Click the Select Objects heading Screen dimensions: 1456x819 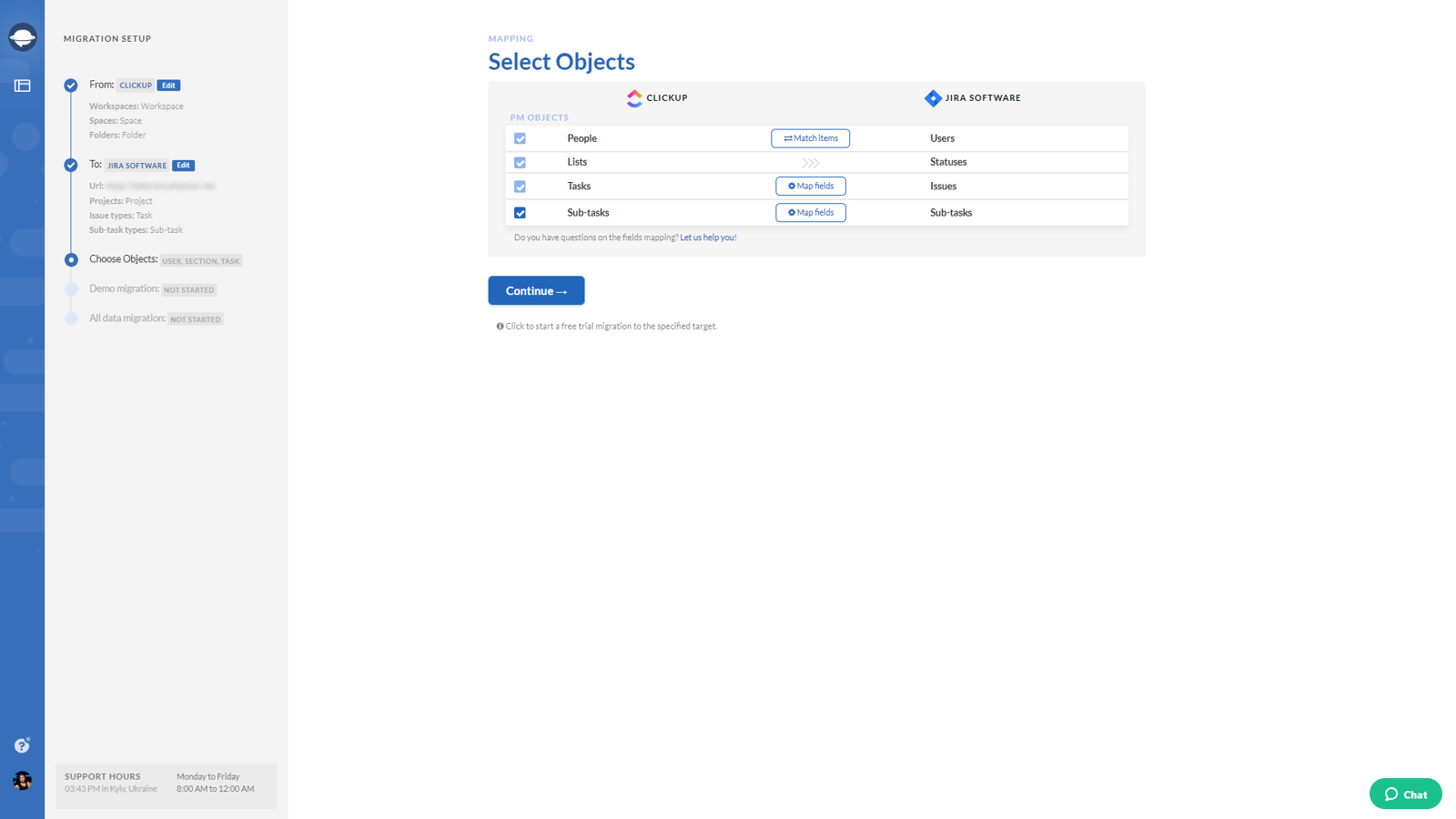[561, 61]
